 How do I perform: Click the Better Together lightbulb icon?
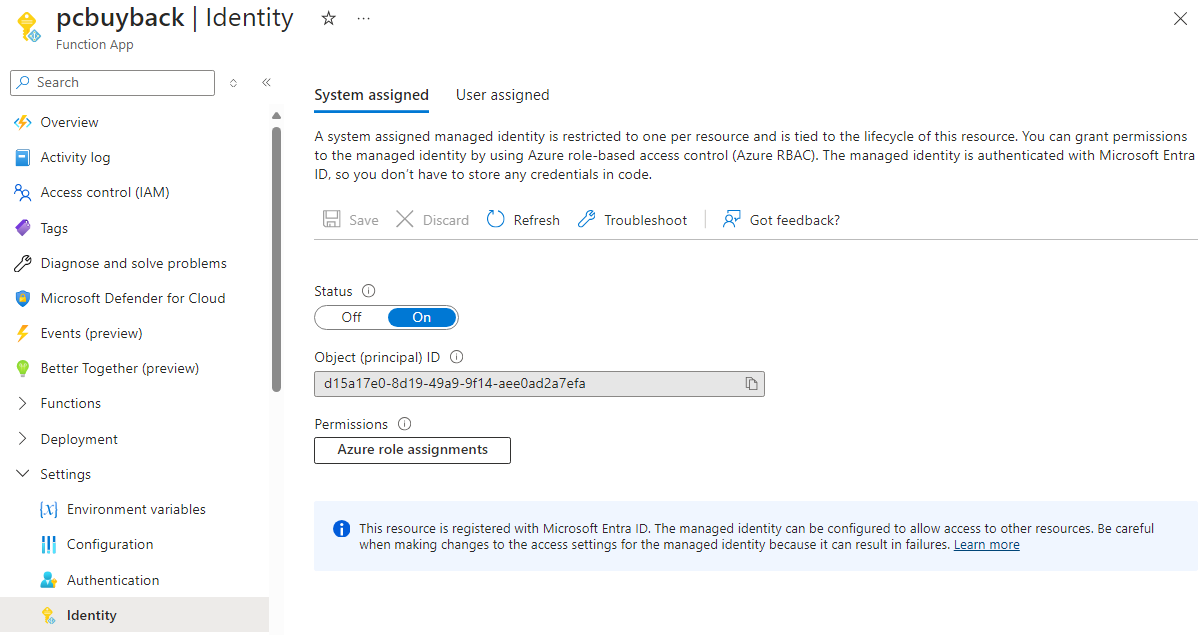pyautogui.click(x=22, y=368)
